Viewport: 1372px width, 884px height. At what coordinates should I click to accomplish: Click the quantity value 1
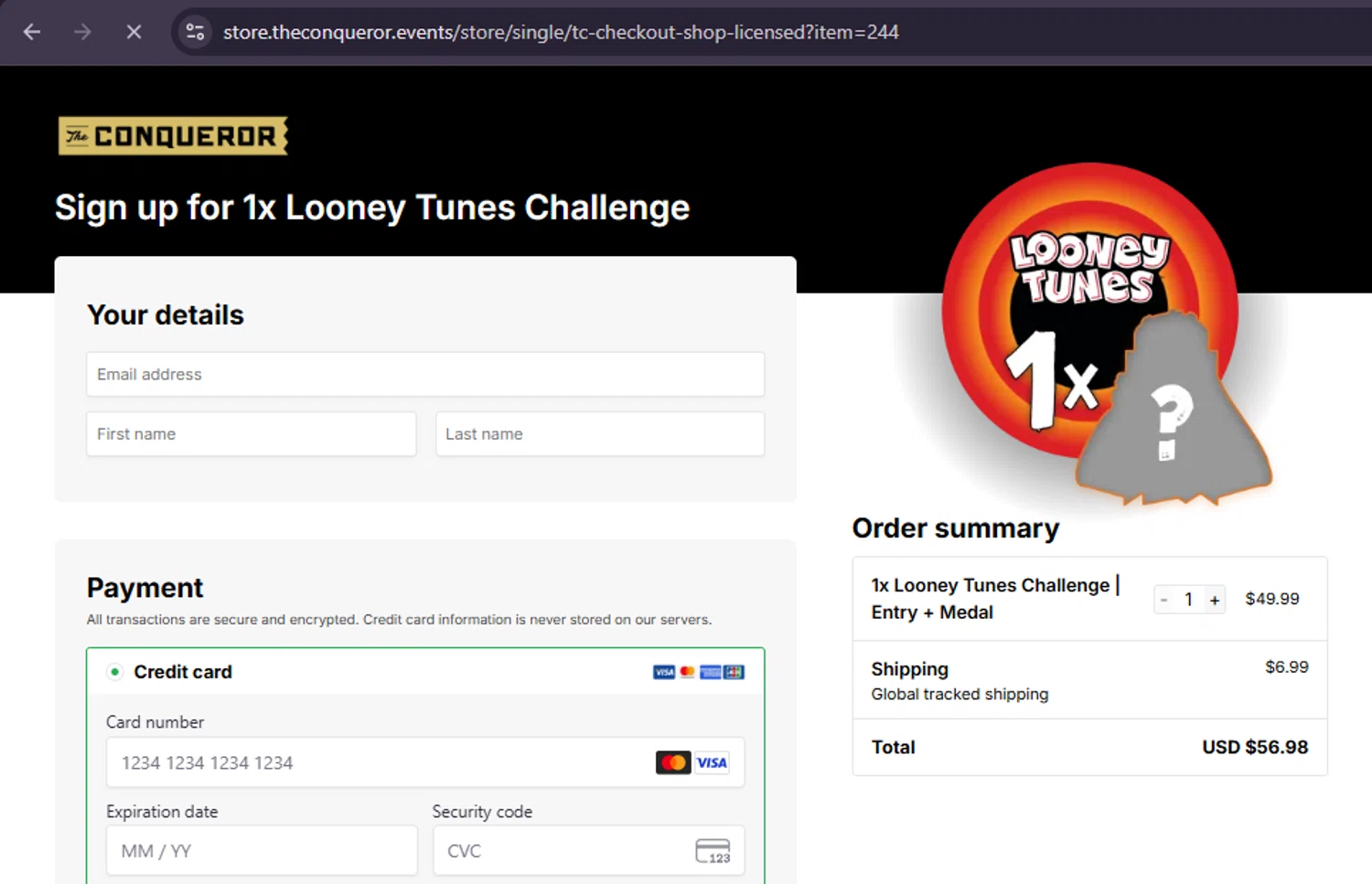click(1189, 600)
